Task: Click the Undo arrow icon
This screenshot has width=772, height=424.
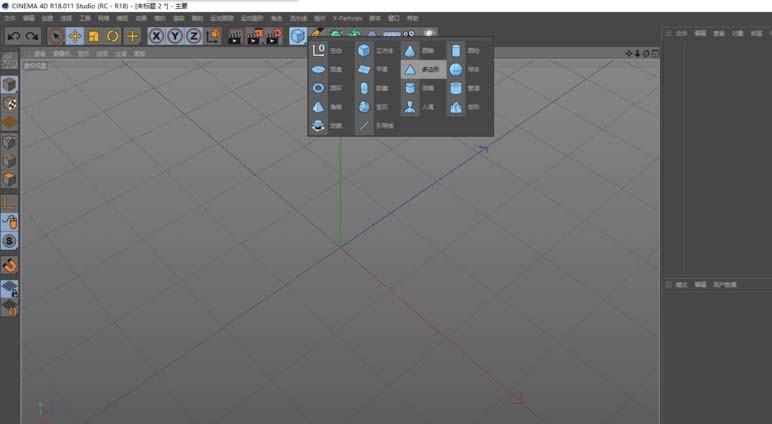Action: coord(14,36)
